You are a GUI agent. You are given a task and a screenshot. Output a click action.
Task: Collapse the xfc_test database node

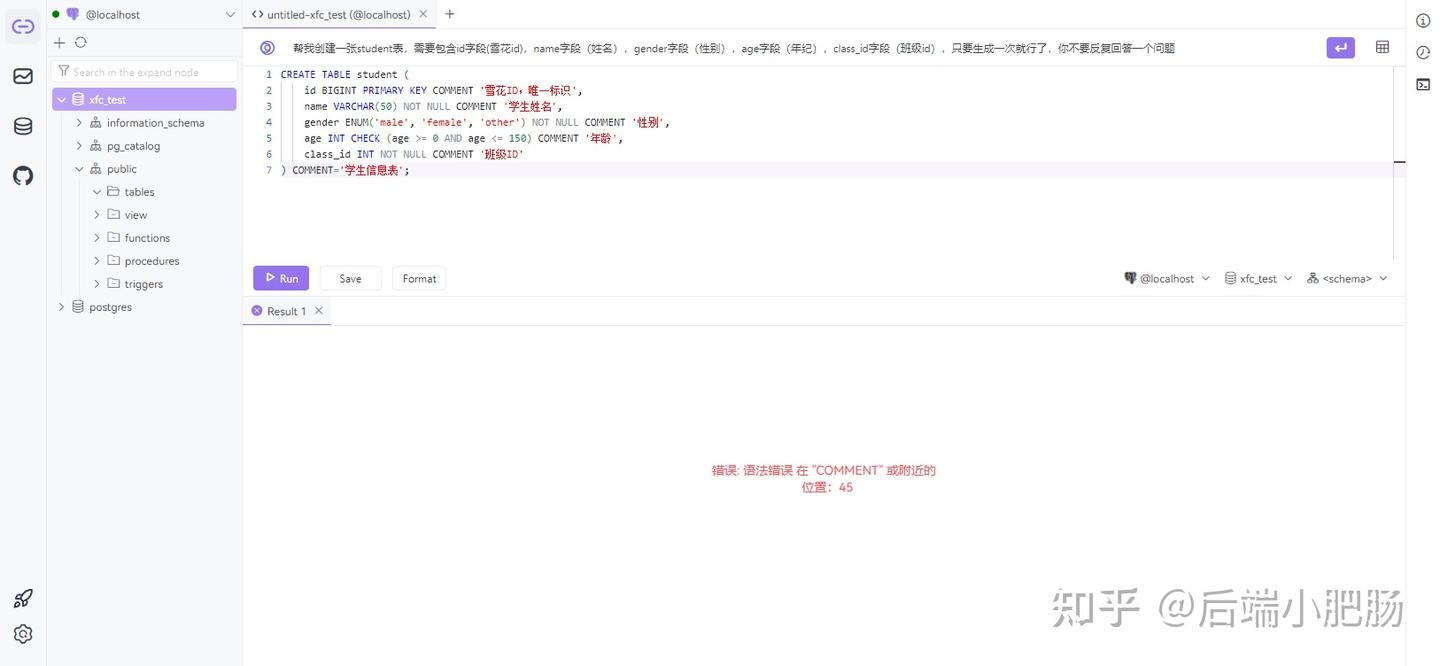click(x=61, y=99)
